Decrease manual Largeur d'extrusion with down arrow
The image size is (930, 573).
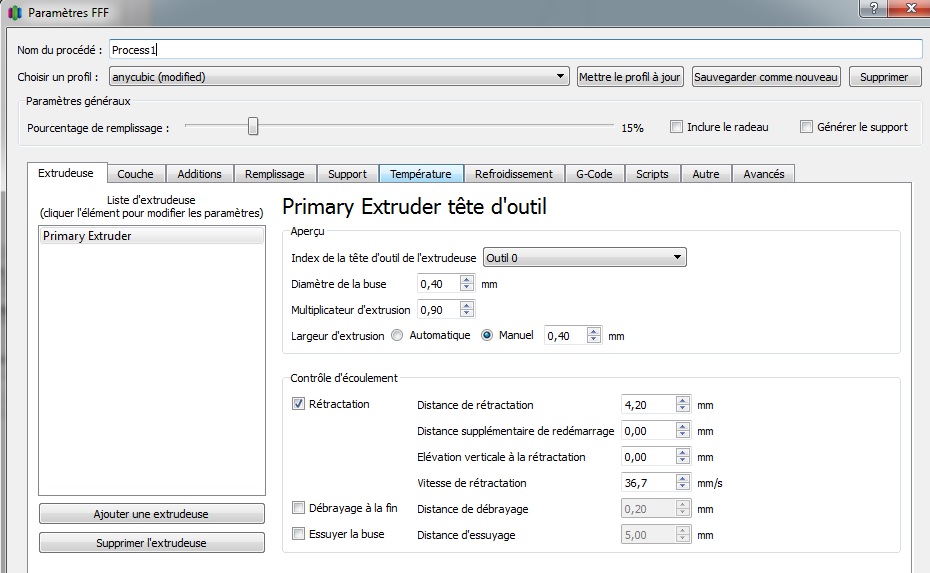coord(594,339)
